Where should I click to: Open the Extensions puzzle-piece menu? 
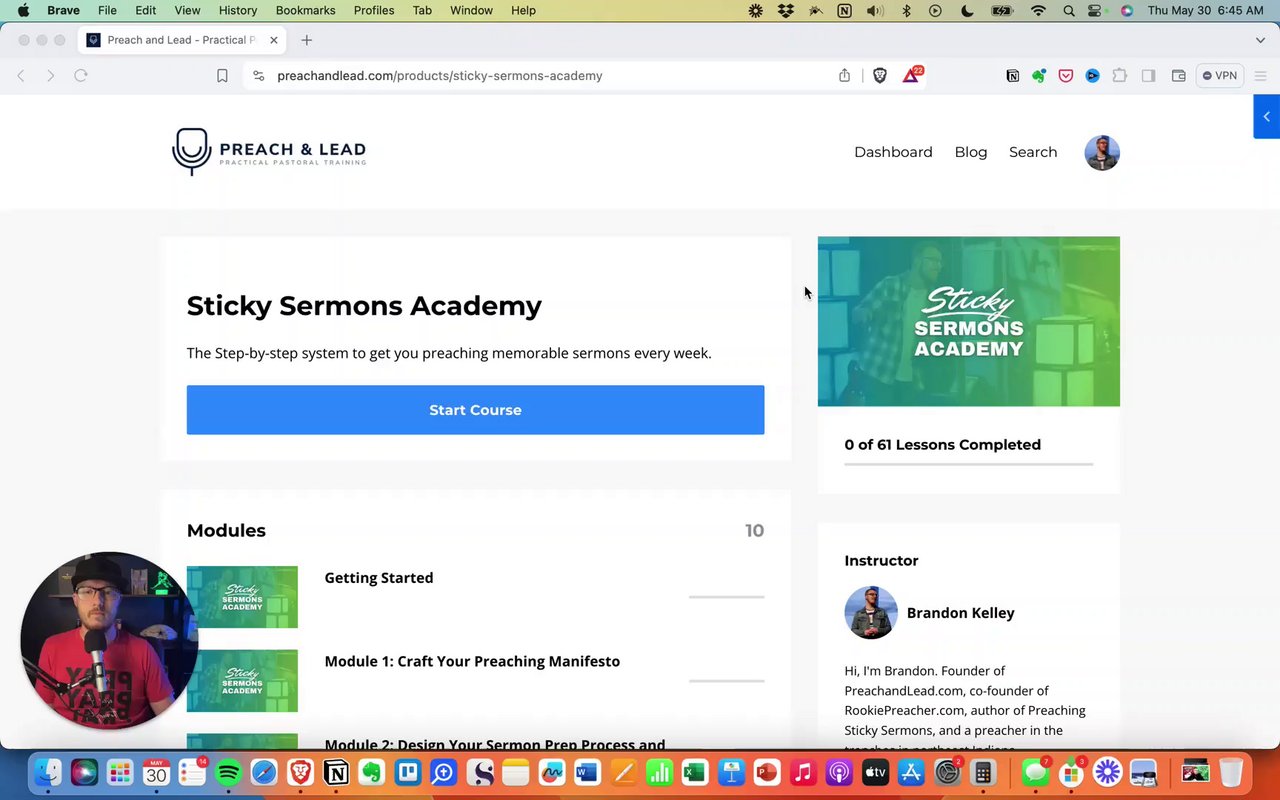coord(1120,75)
